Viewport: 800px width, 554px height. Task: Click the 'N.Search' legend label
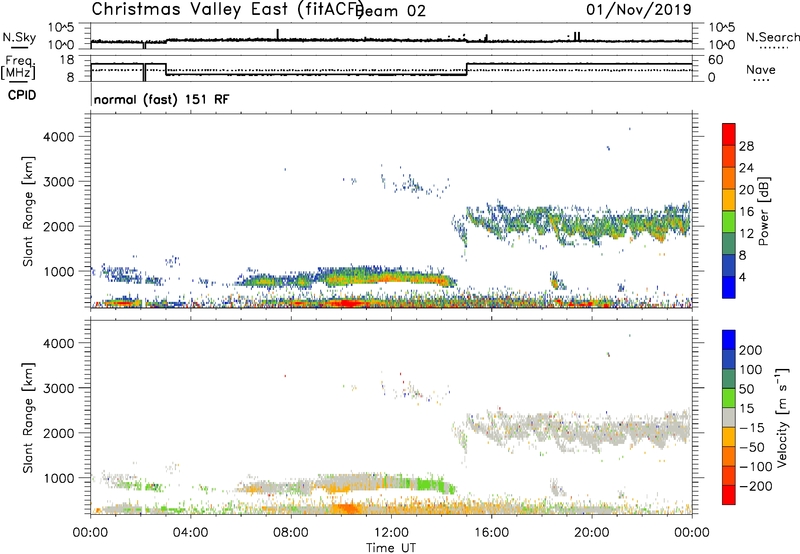click(x=772, y=37)
